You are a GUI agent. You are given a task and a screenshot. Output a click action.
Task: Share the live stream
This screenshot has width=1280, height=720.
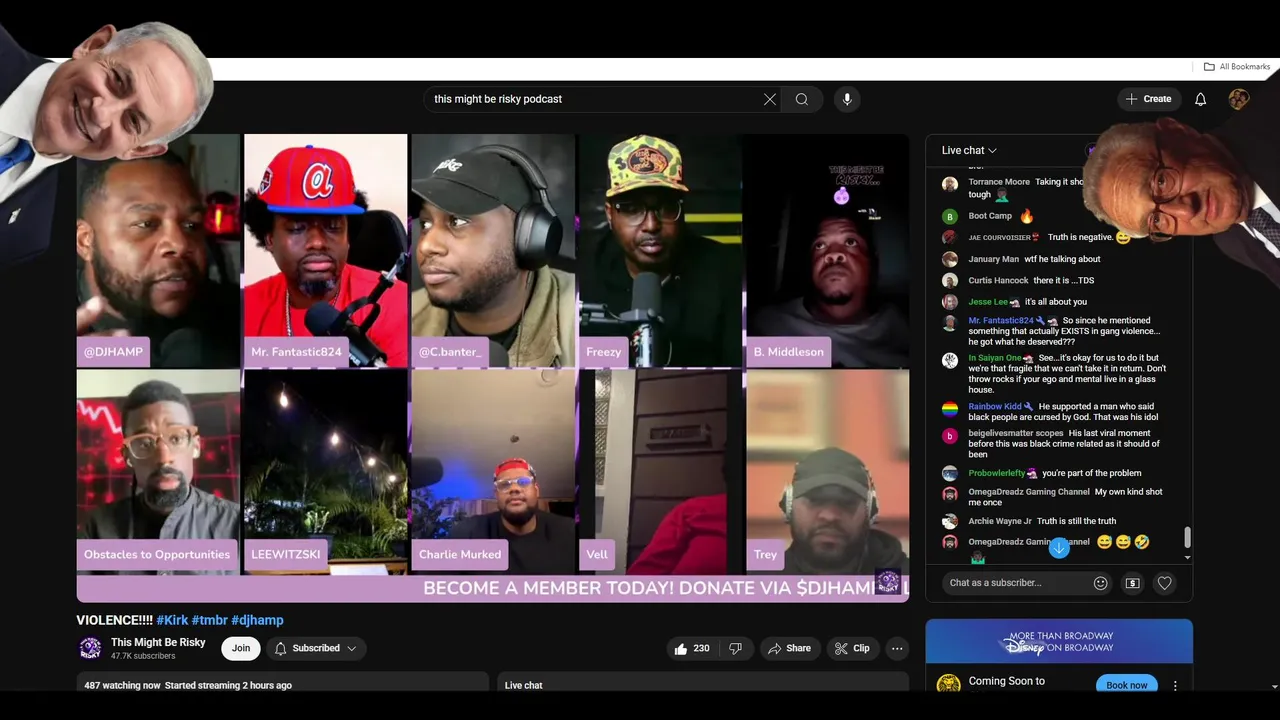point(789,648)
